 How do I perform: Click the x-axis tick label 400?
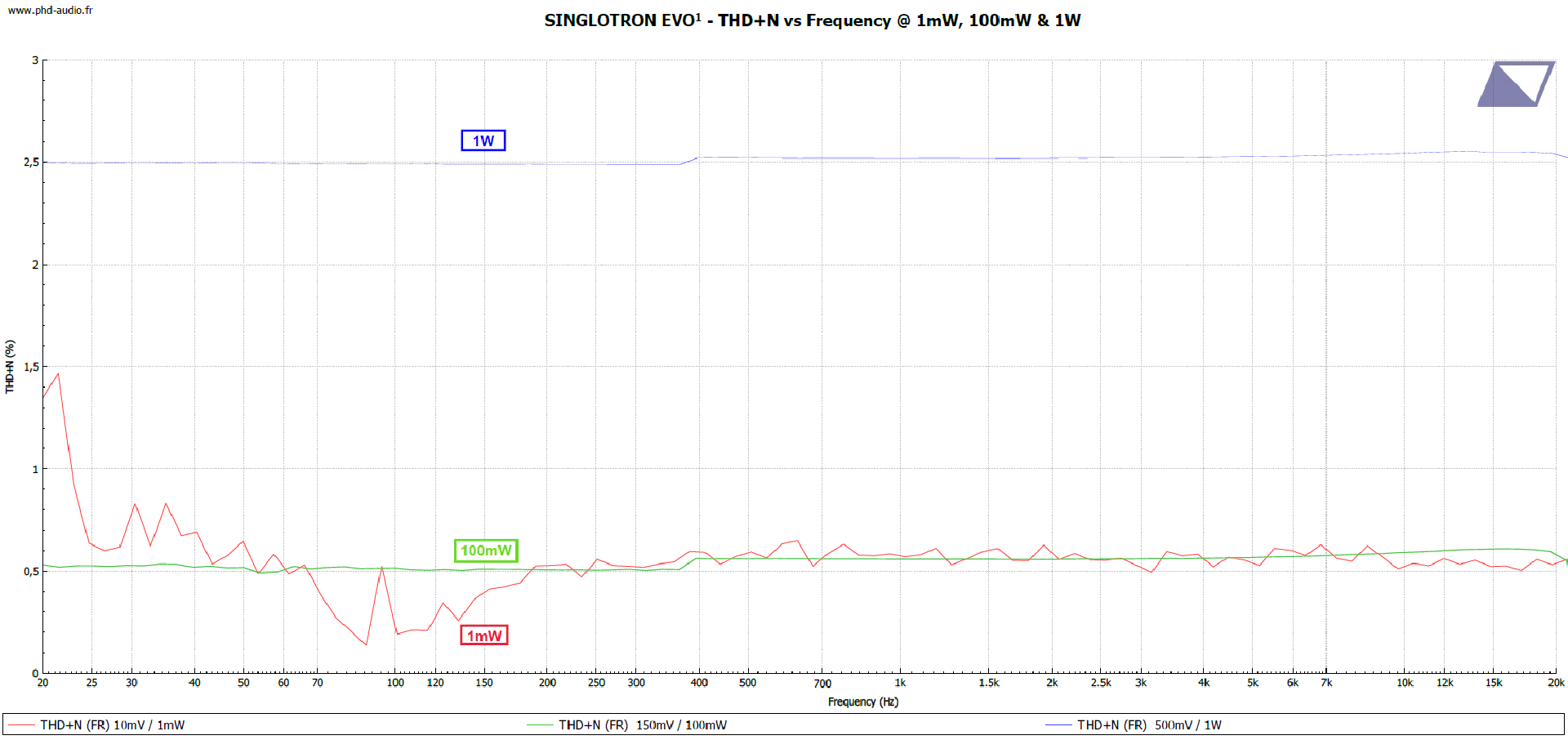pos(699,683)
